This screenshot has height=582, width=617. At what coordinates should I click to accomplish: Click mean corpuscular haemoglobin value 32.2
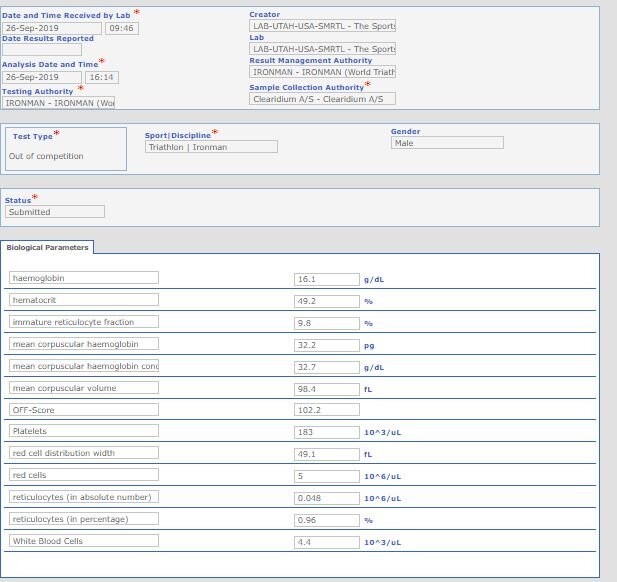(327, 346)
